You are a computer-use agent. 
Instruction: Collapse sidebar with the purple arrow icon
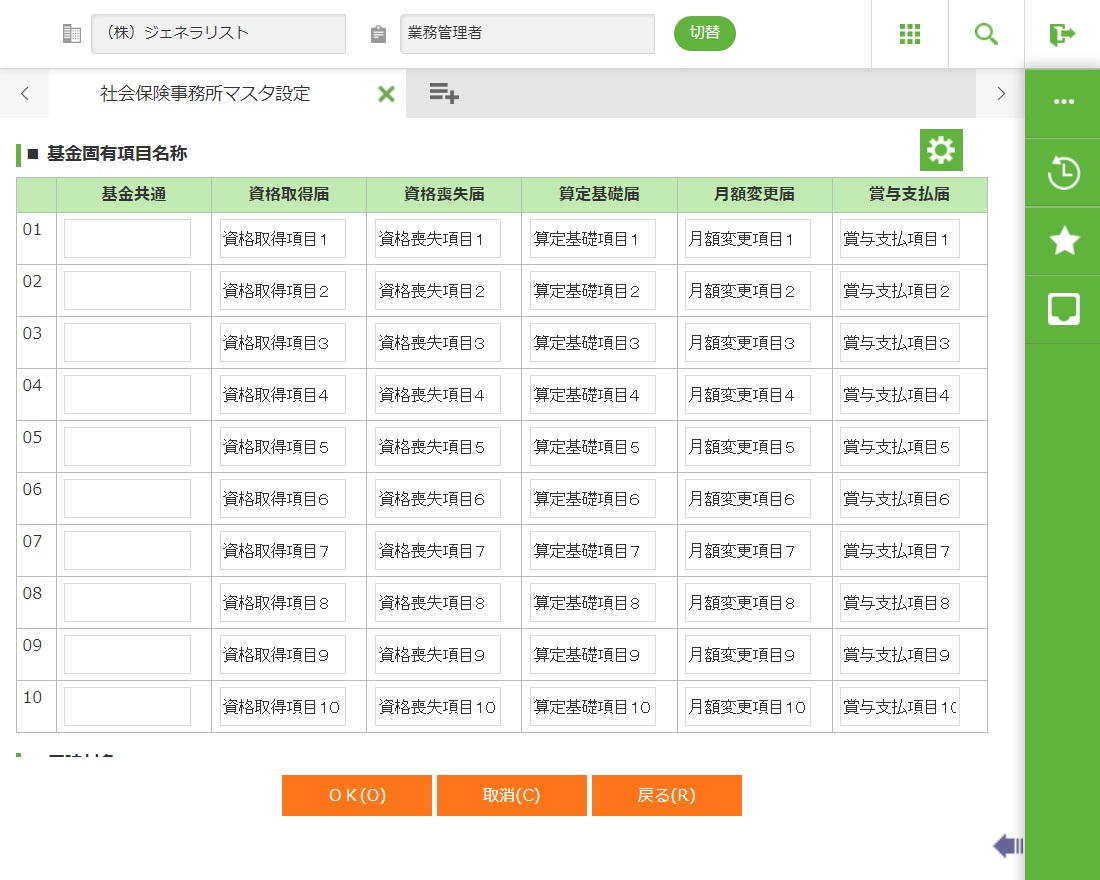[1007, 847]
